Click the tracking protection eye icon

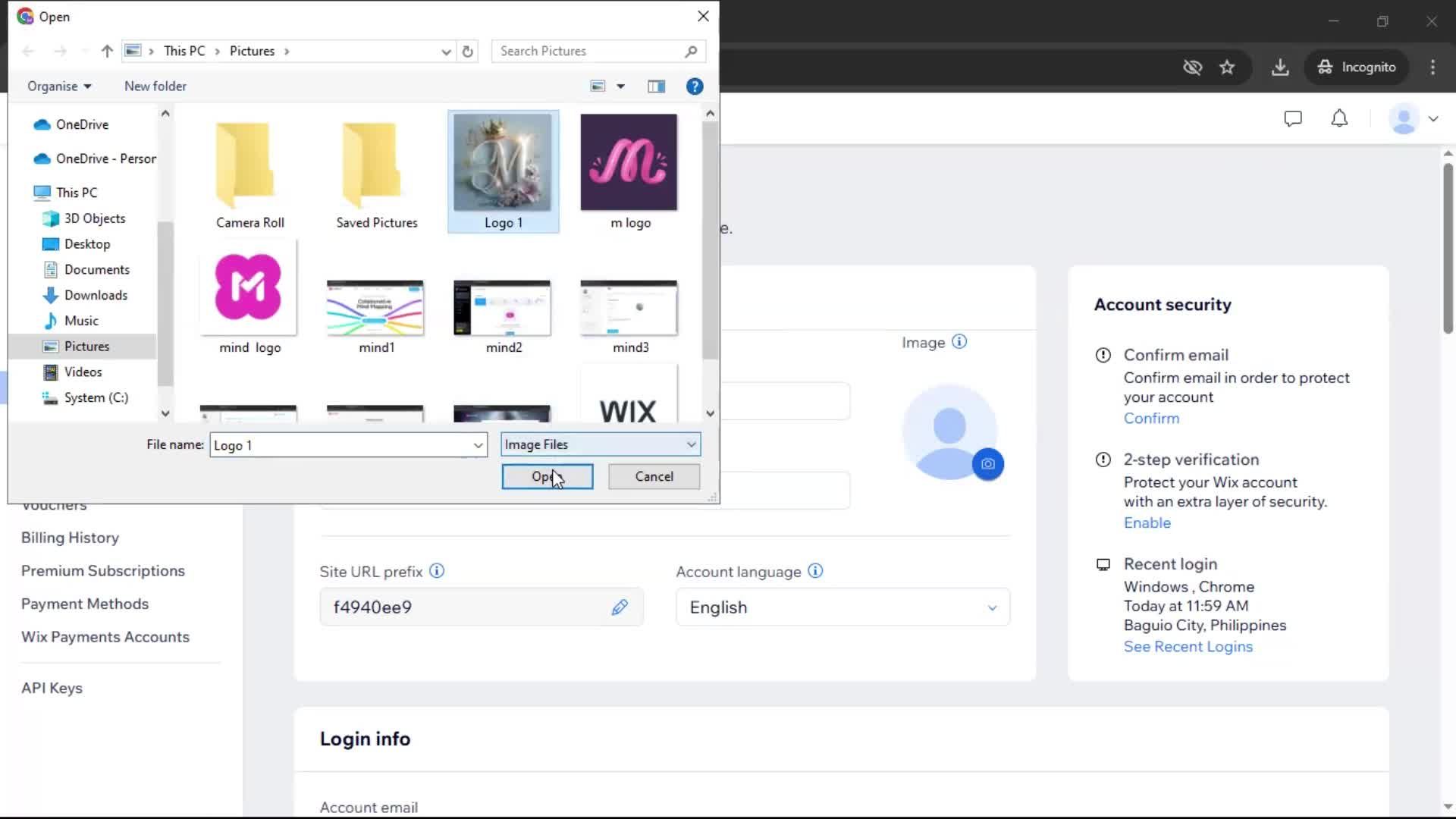[1192, 67]
